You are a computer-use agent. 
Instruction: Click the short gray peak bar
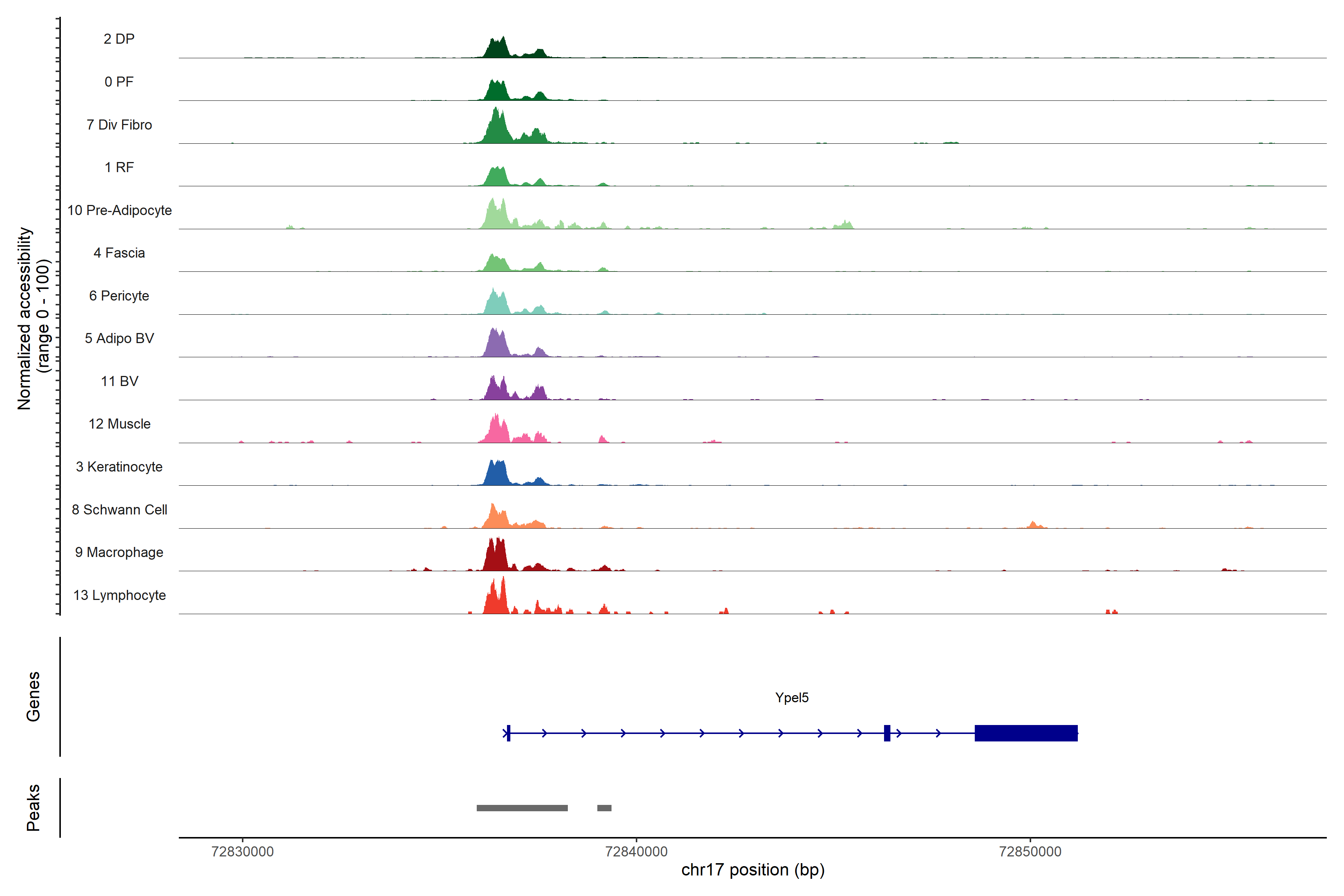pyautogui.click(x=604, y=808)
